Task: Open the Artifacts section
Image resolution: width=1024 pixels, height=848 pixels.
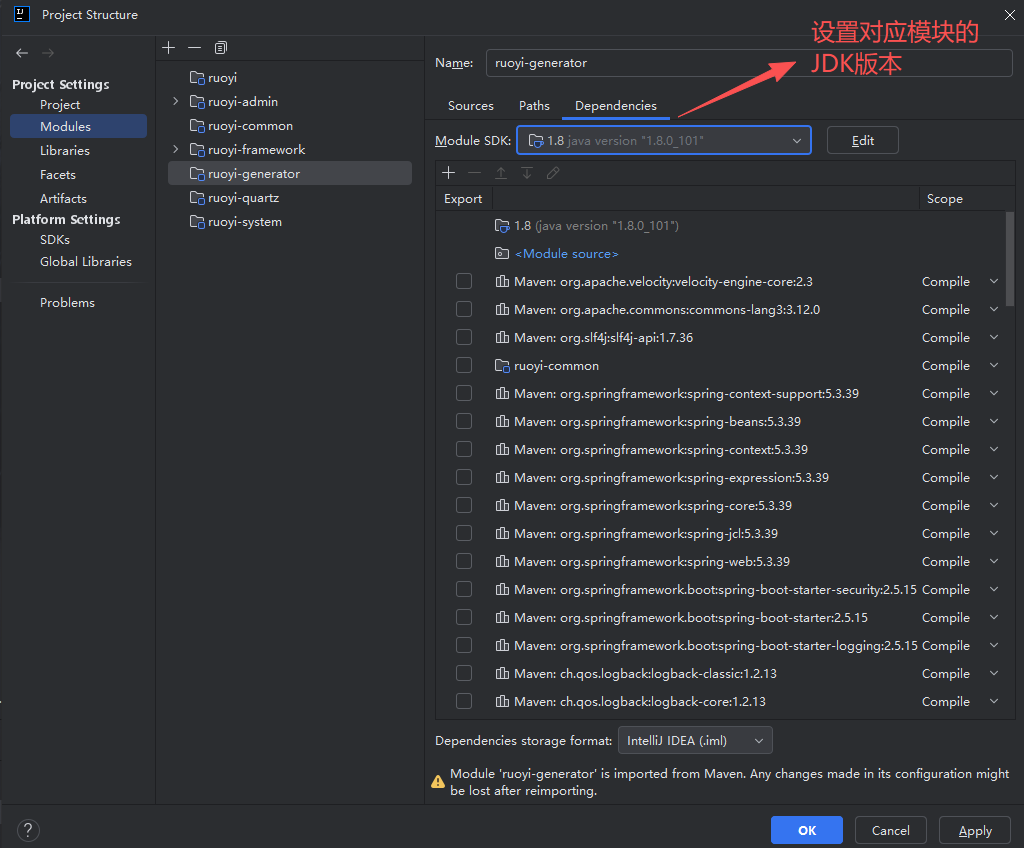Action: point(63,199)
